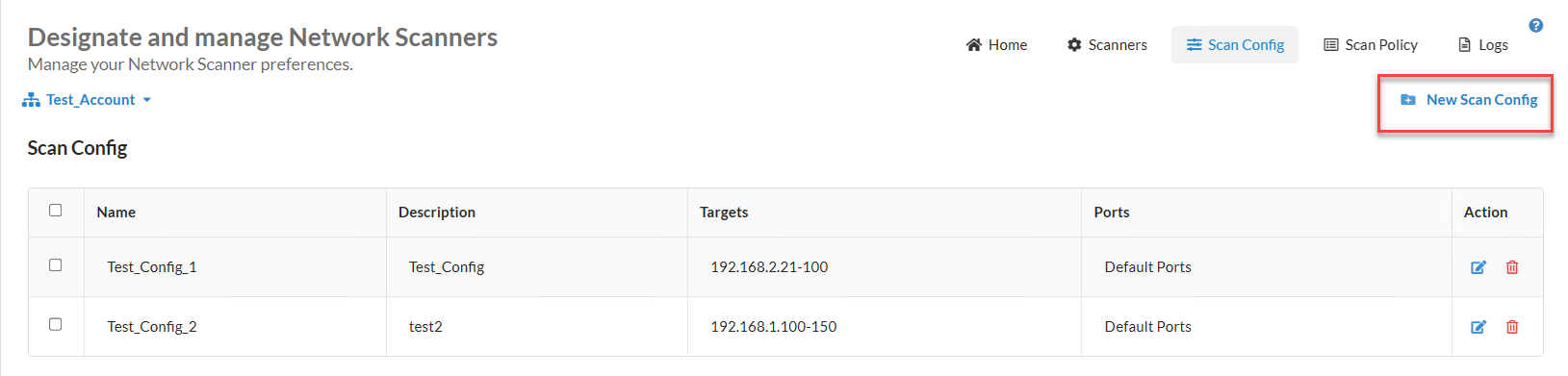This screenshot has width=1568, height=376.
Task: Check the box for Test_Config_1 row
Action: click(x=56, y=265)
